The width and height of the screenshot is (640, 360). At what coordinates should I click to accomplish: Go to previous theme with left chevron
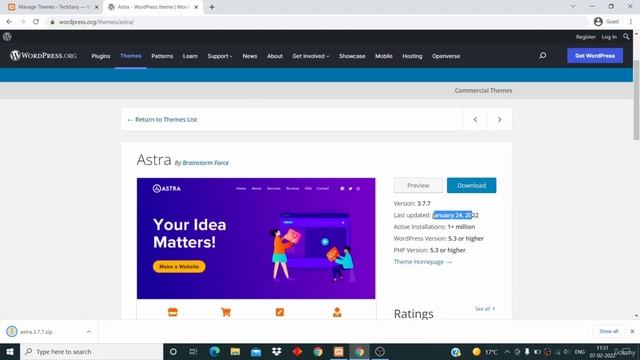(x=475, y=119)
